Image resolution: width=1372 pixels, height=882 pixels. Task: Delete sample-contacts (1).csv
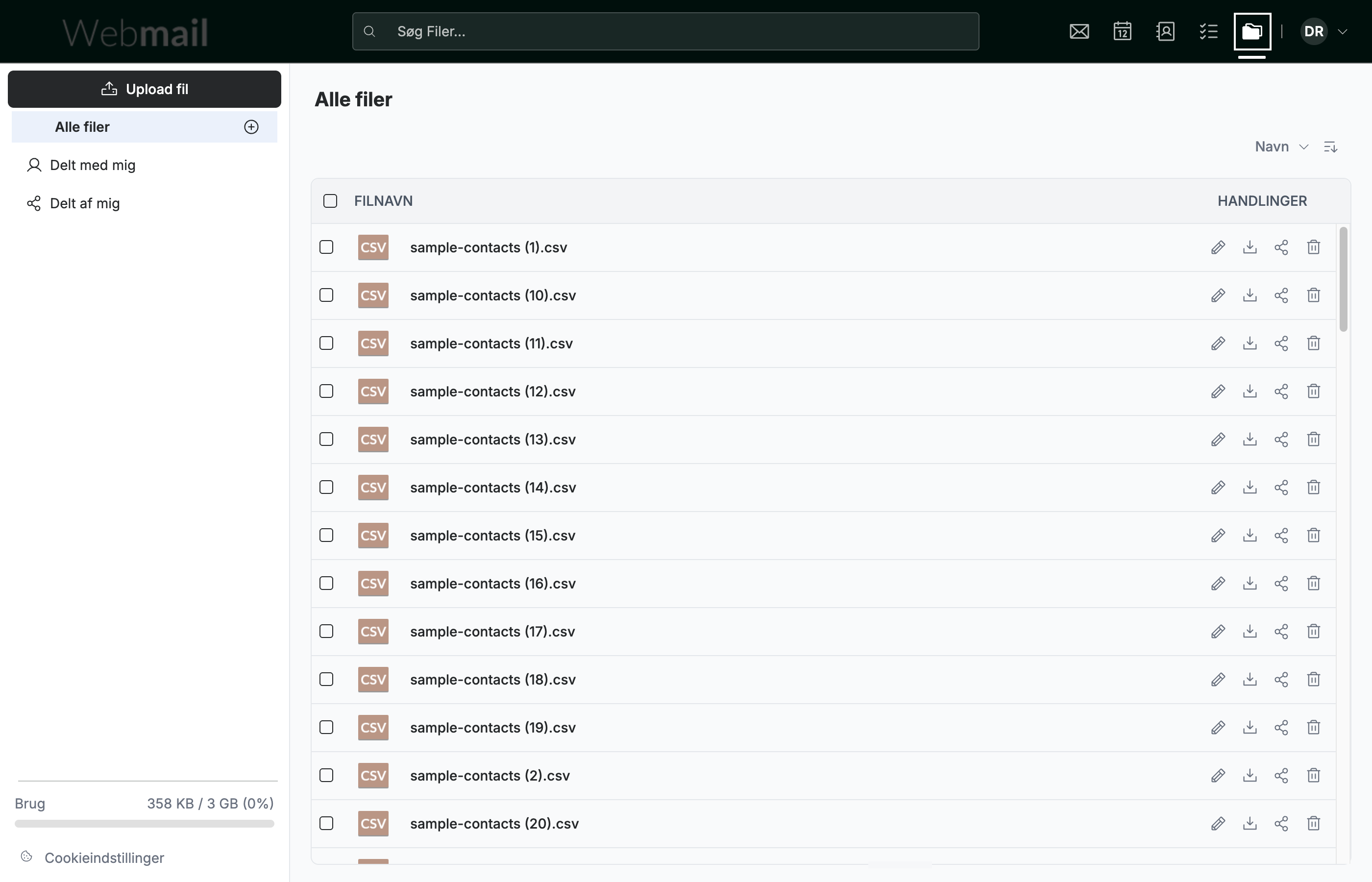(1314, 247)
